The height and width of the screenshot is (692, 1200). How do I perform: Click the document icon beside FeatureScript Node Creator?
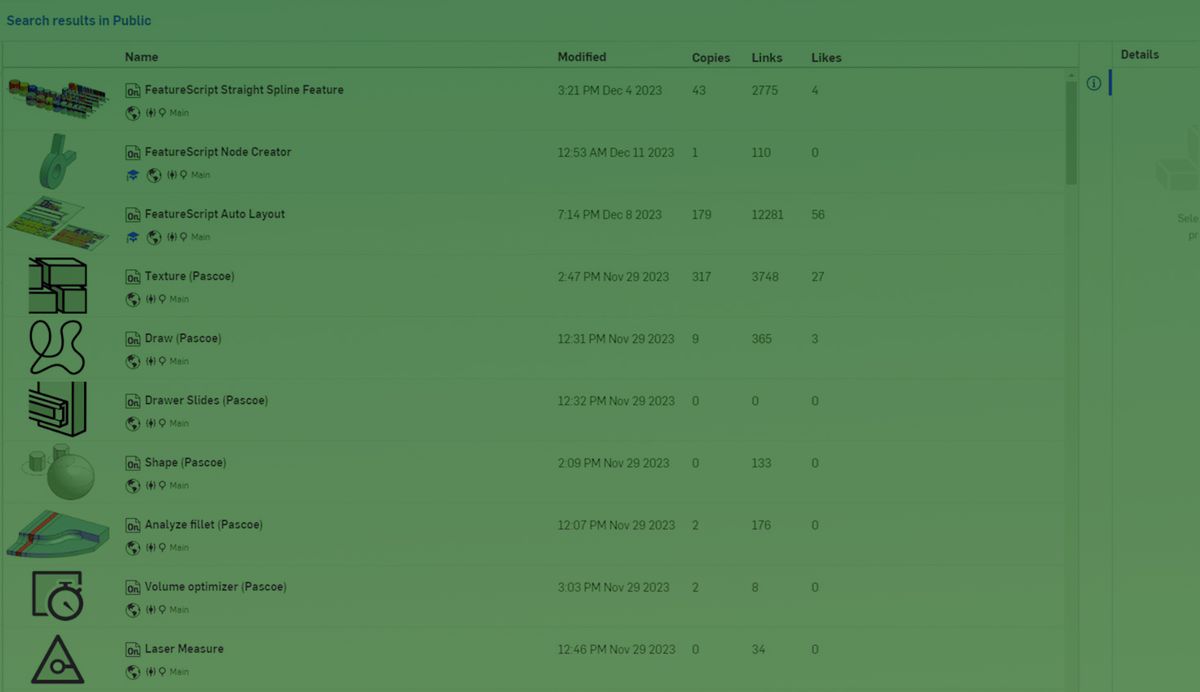(x=133, y=153)
